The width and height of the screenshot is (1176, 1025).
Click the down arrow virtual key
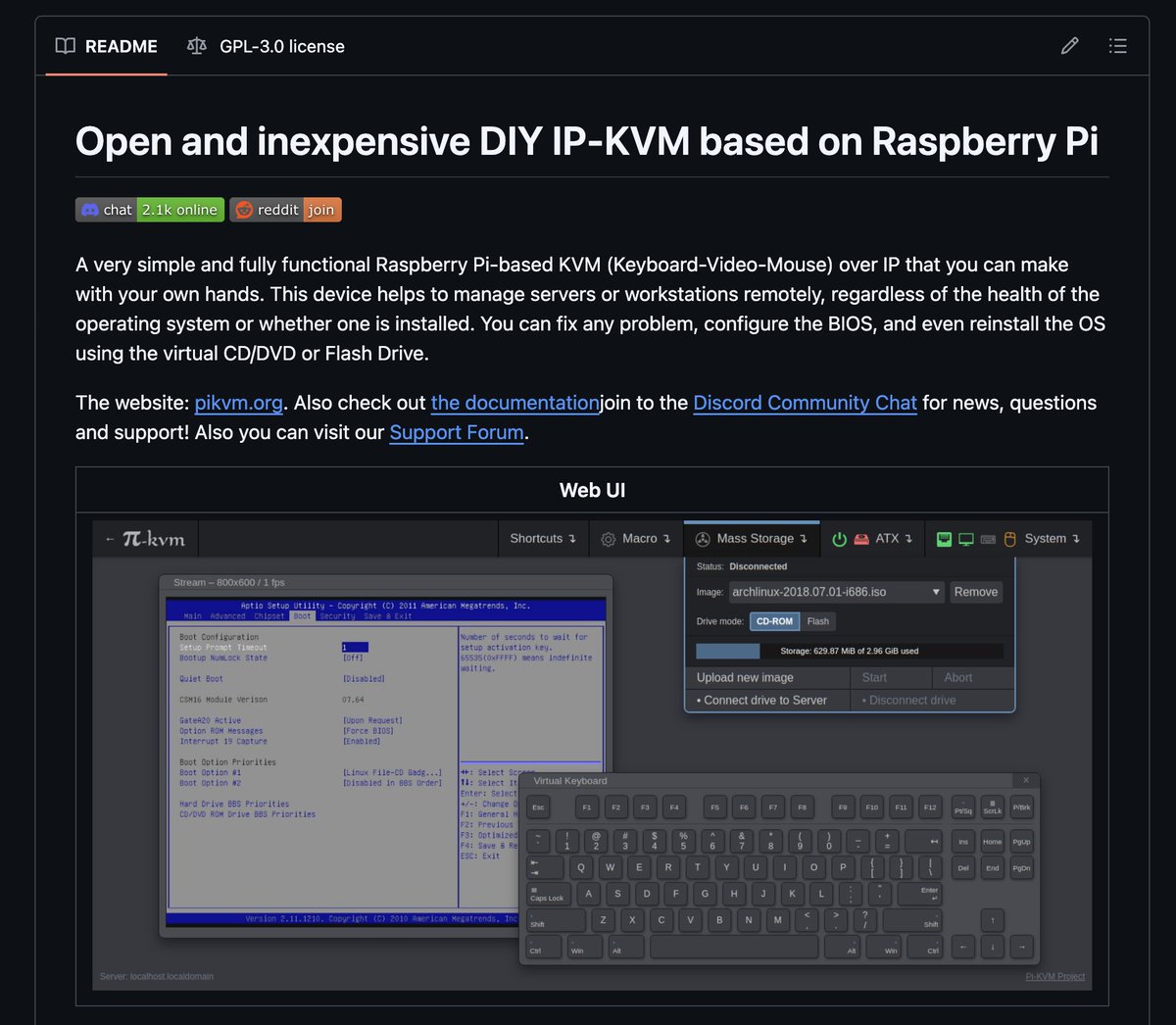pyautogui.click(x=993, y=947)
